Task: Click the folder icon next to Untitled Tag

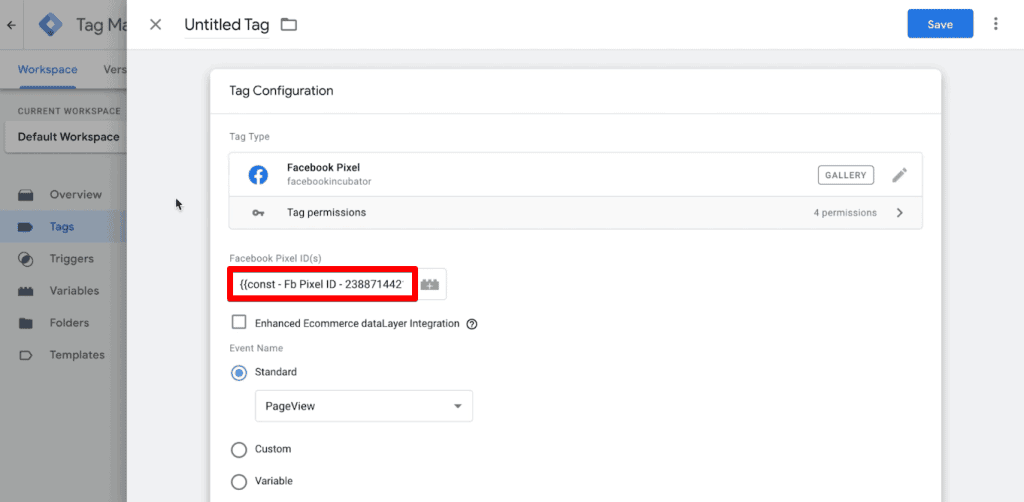Action: pos(289,25)
